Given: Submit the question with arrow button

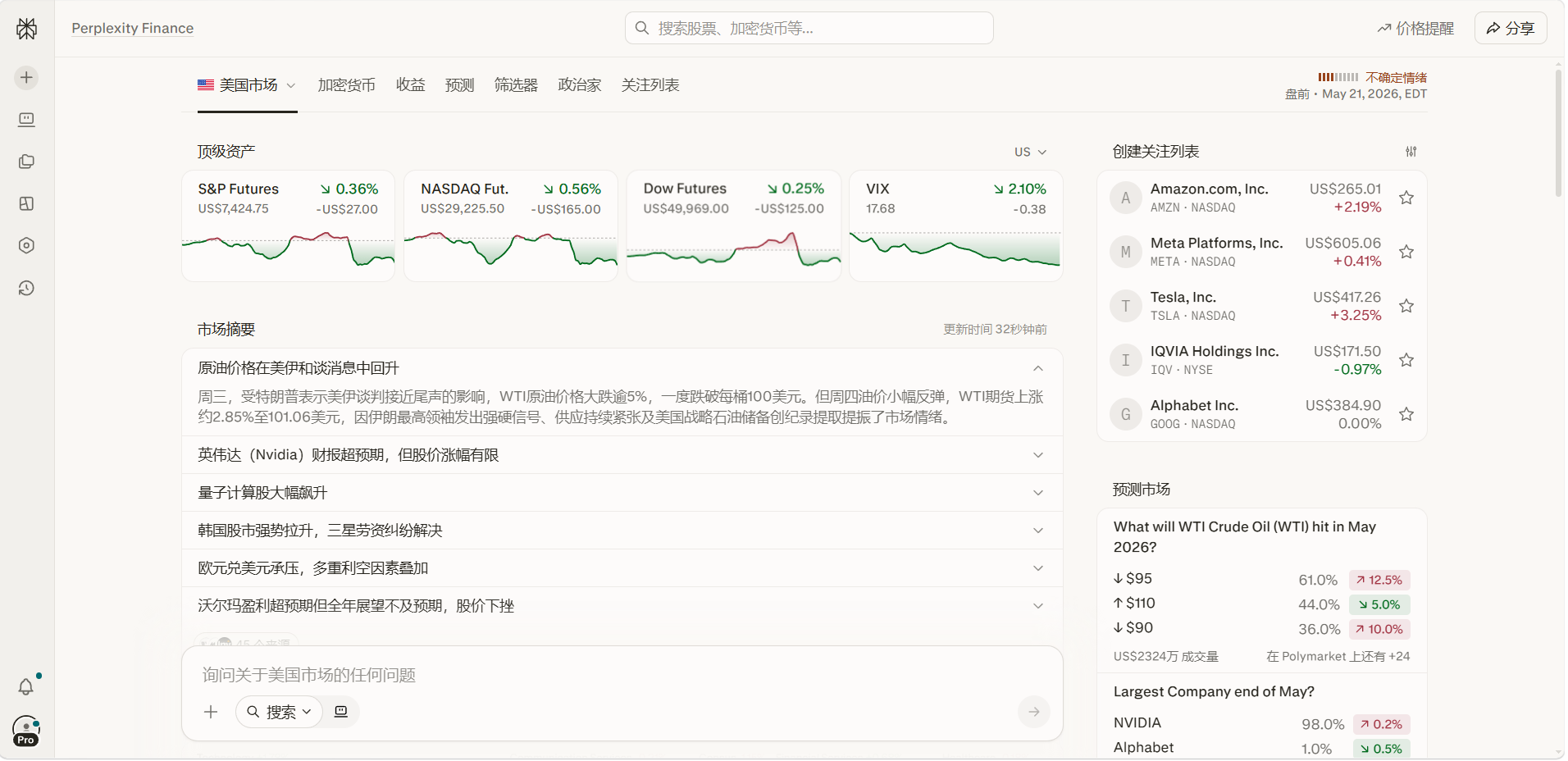Looking at the screenshot, I should pyautogui.click(x=1034, y=712).
